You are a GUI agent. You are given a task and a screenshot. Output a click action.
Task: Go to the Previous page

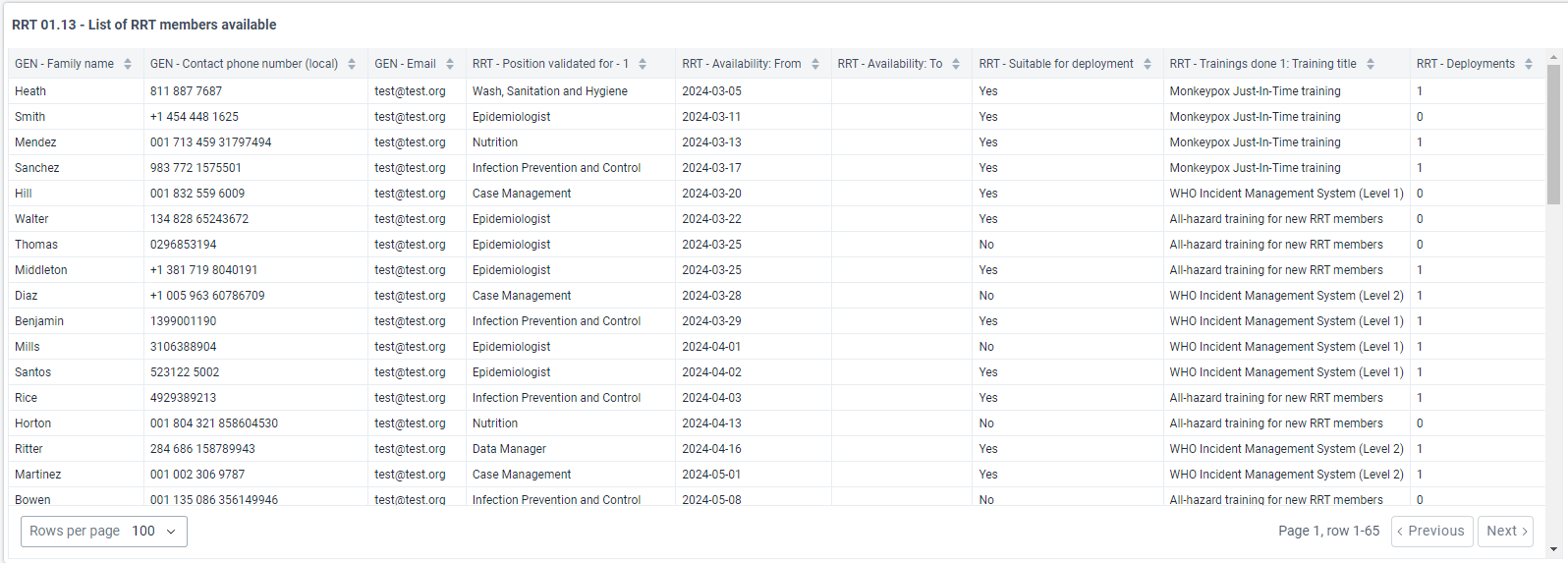click(x=1431, y=531)
